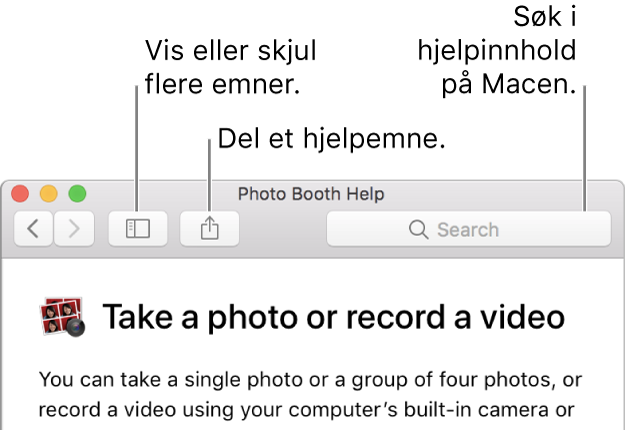The width and height of the screenshot is (625, 431).
Task: Go back with the left chevron button
Action: pos(33,229)
